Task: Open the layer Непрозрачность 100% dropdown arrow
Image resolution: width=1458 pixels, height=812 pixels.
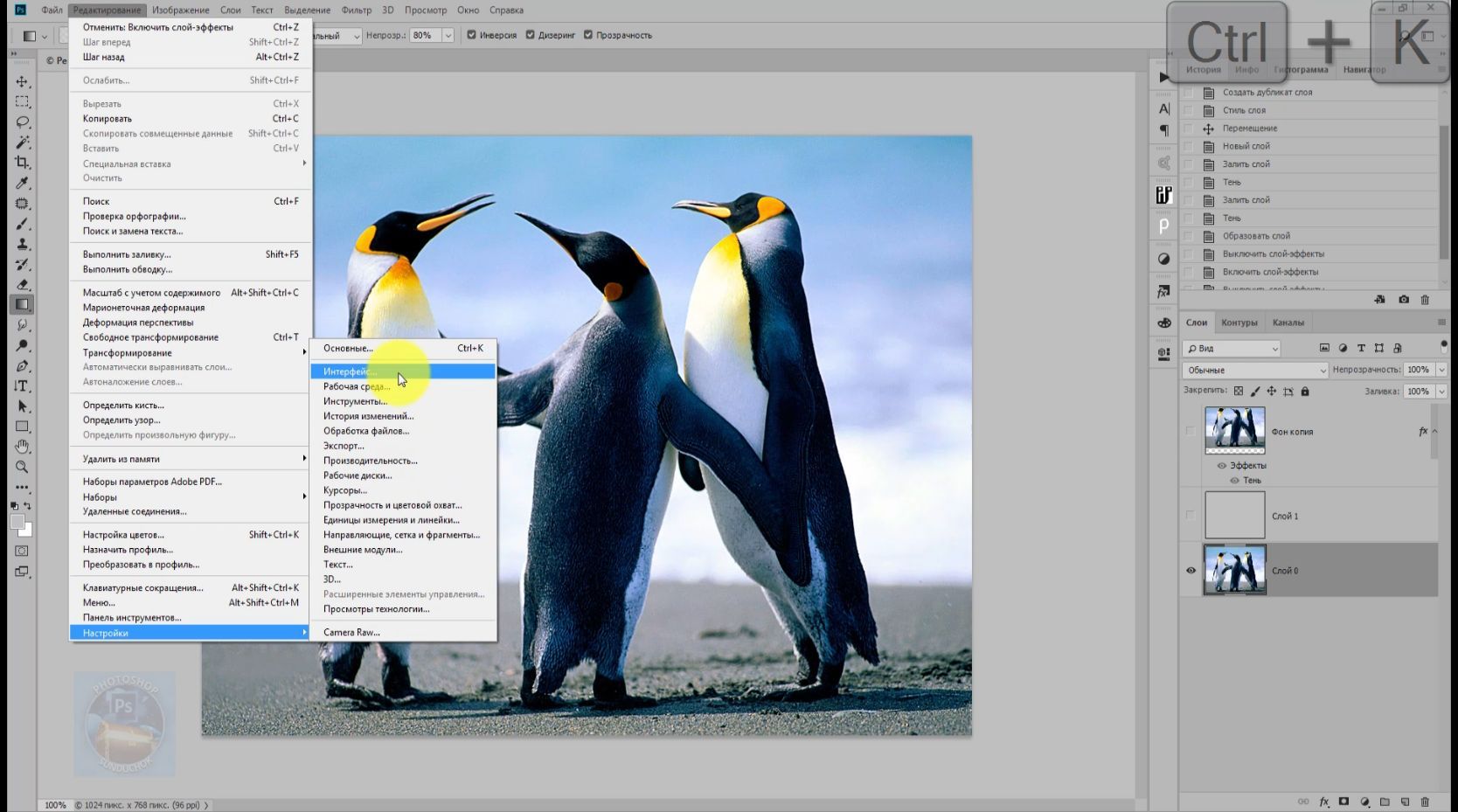Action: (1441, 370)
